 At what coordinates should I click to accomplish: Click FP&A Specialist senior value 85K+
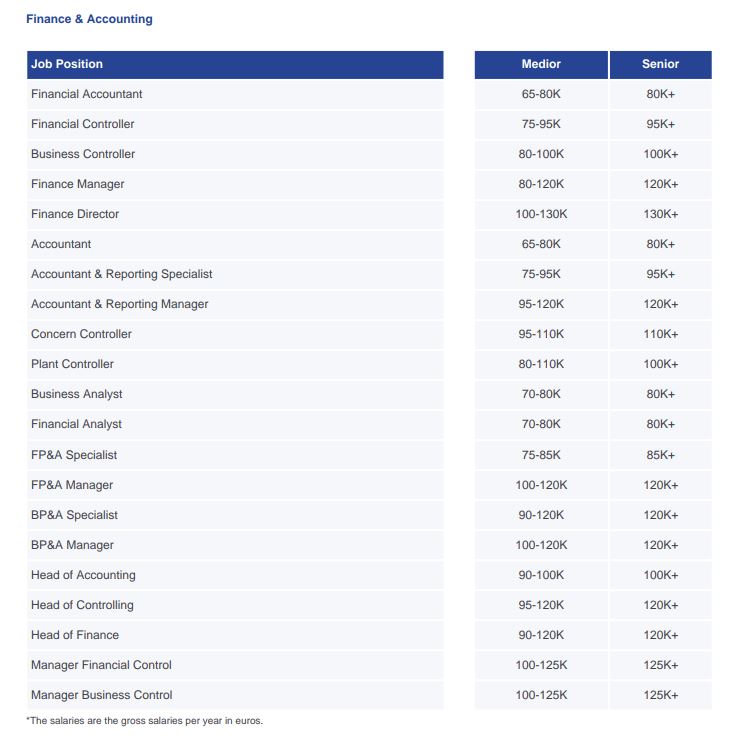[x=661, y=455]
